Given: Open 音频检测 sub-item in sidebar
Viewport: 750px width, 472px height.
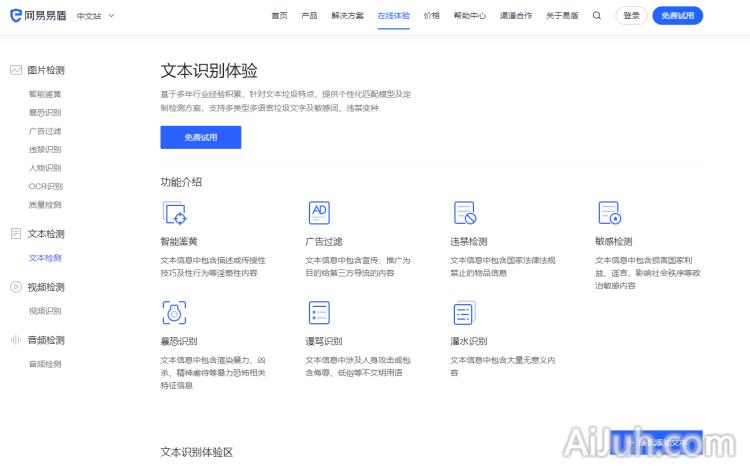Looking at the screenshot, I should click(45, 364).
